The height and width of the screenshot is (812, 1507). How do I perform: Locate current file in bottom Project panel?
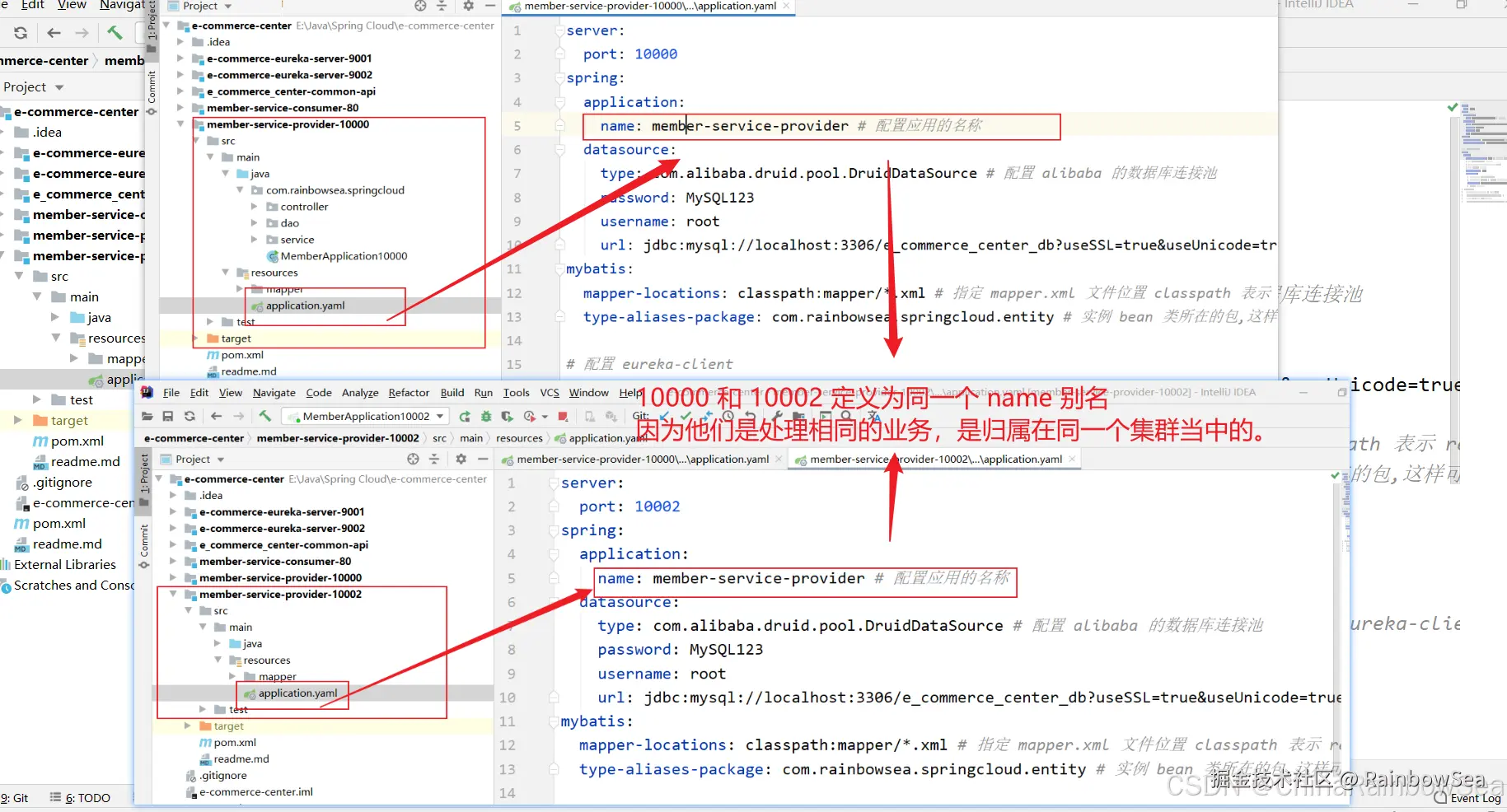point(413,459)
